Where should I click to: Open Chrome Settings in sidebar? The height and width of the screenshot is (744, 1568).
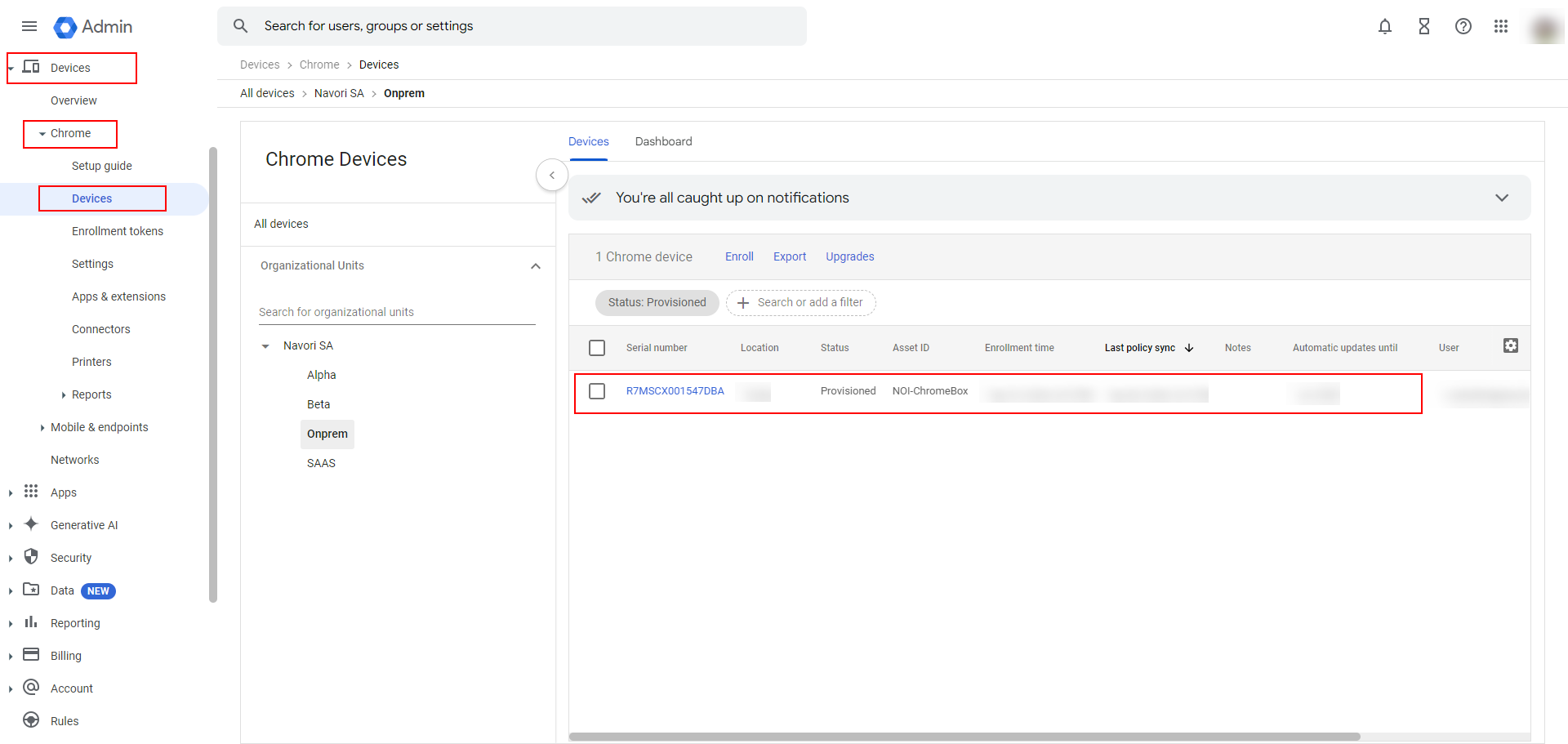click(92, 264)
